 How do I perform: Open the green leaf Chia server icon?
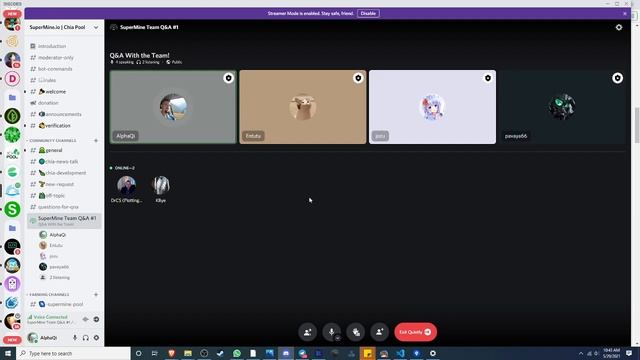tap(12, 116)
